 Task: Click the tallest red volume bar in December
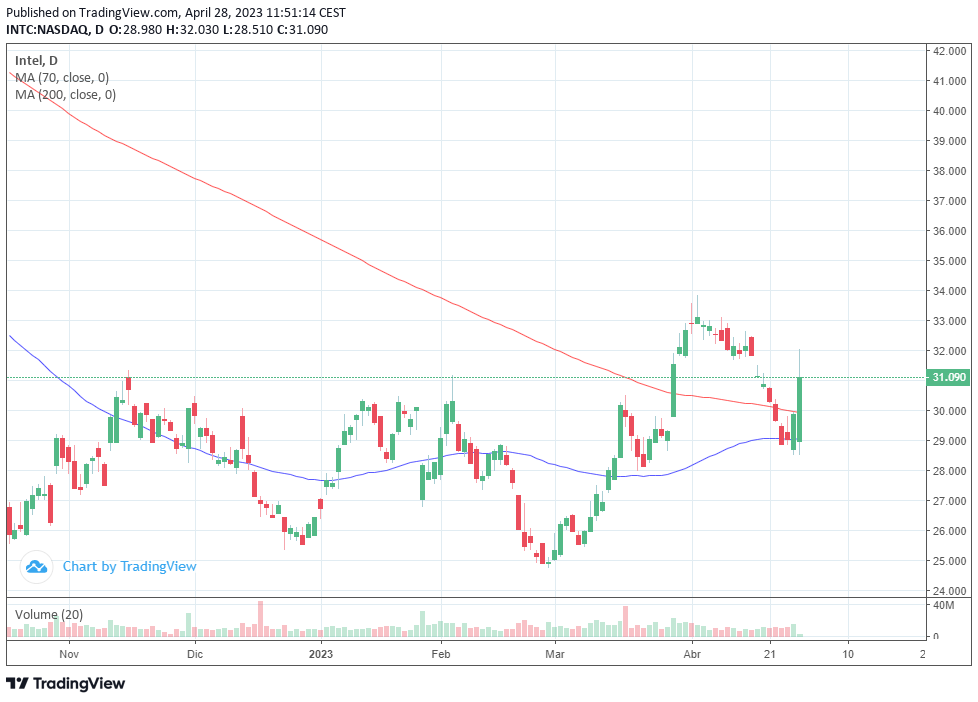(261, 619)
